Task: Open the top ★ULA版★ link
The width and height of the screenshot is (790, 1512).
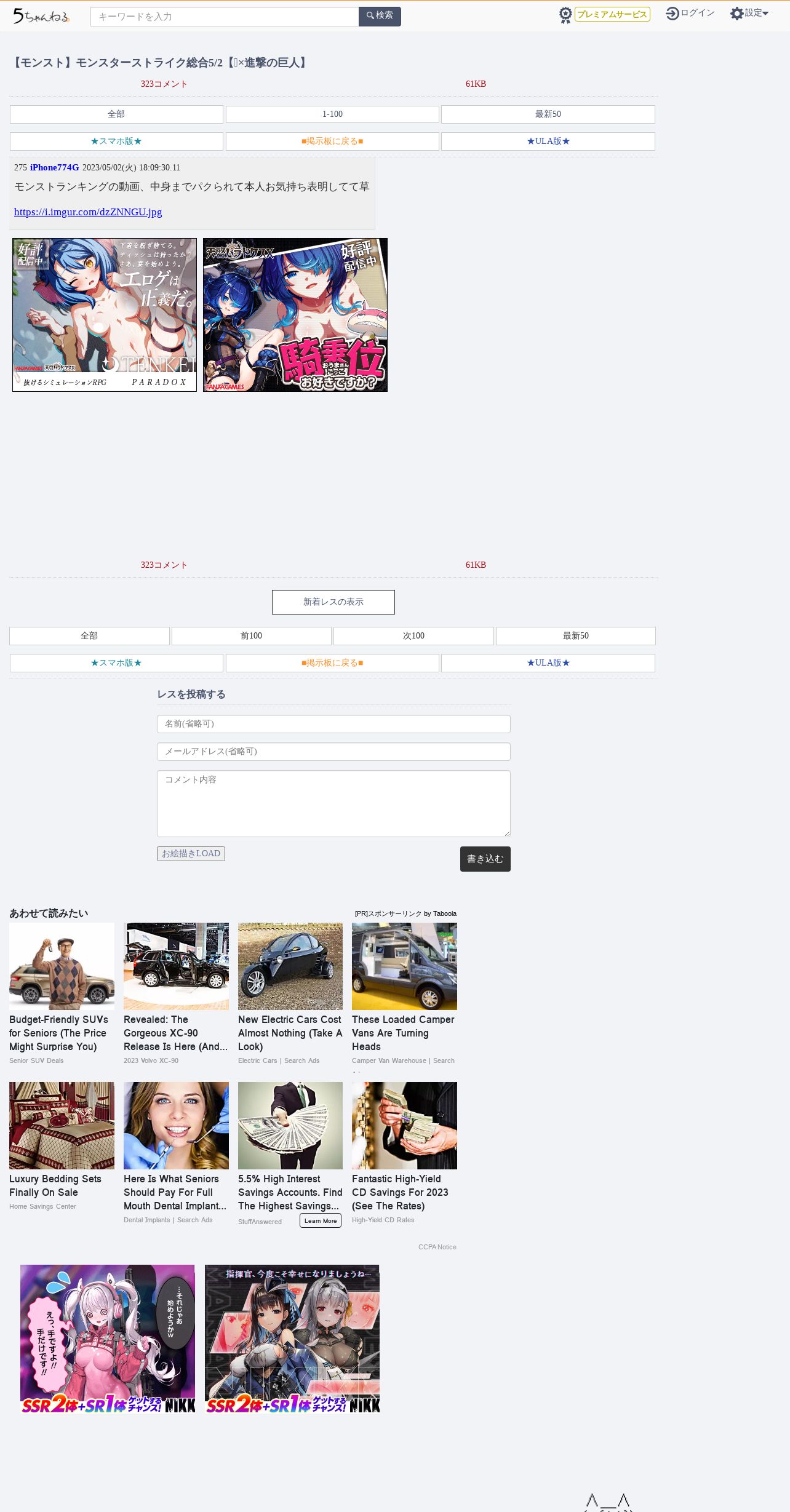Action: tap(548, 141)
